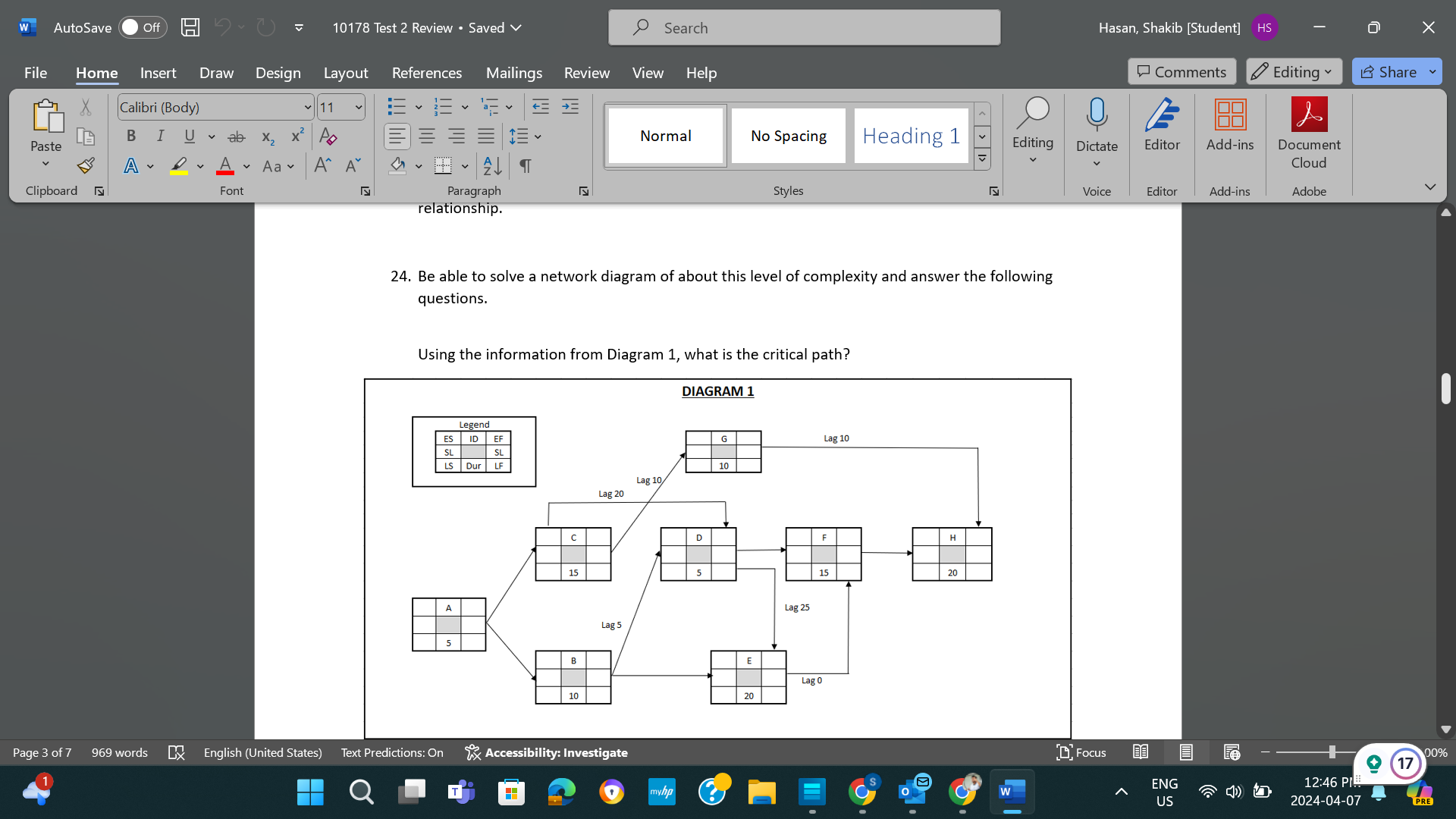Open the Comments pane
This screenshot has width=1456, height=819.
[x=1181, y=71]
